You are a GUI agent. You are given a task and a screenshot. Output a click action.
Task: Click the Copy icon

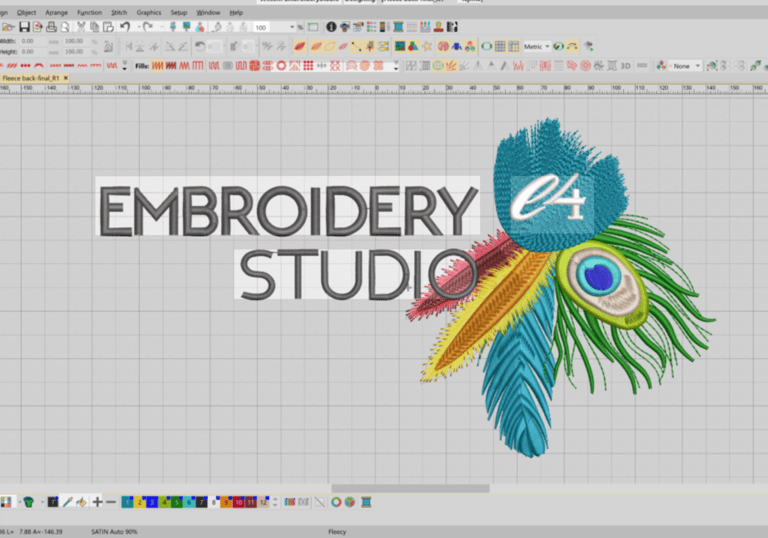click(95, 27)
